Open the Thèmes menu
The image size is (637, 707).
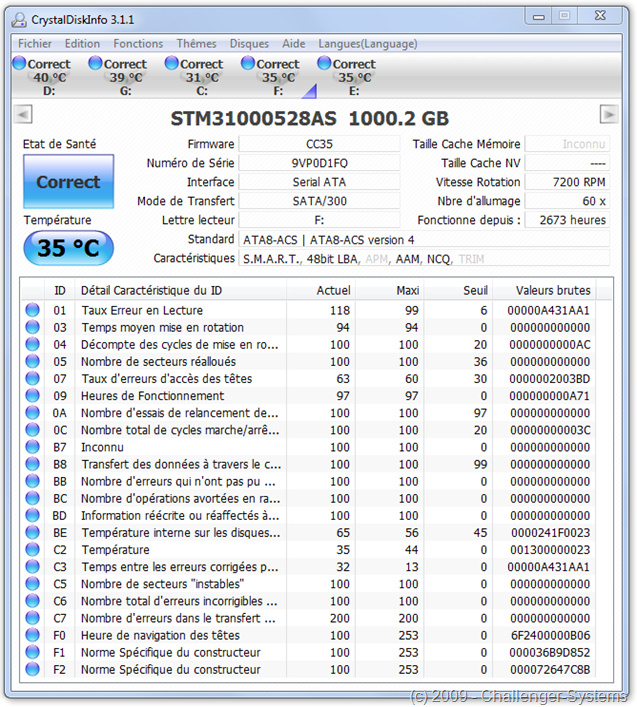coord(196,44)
